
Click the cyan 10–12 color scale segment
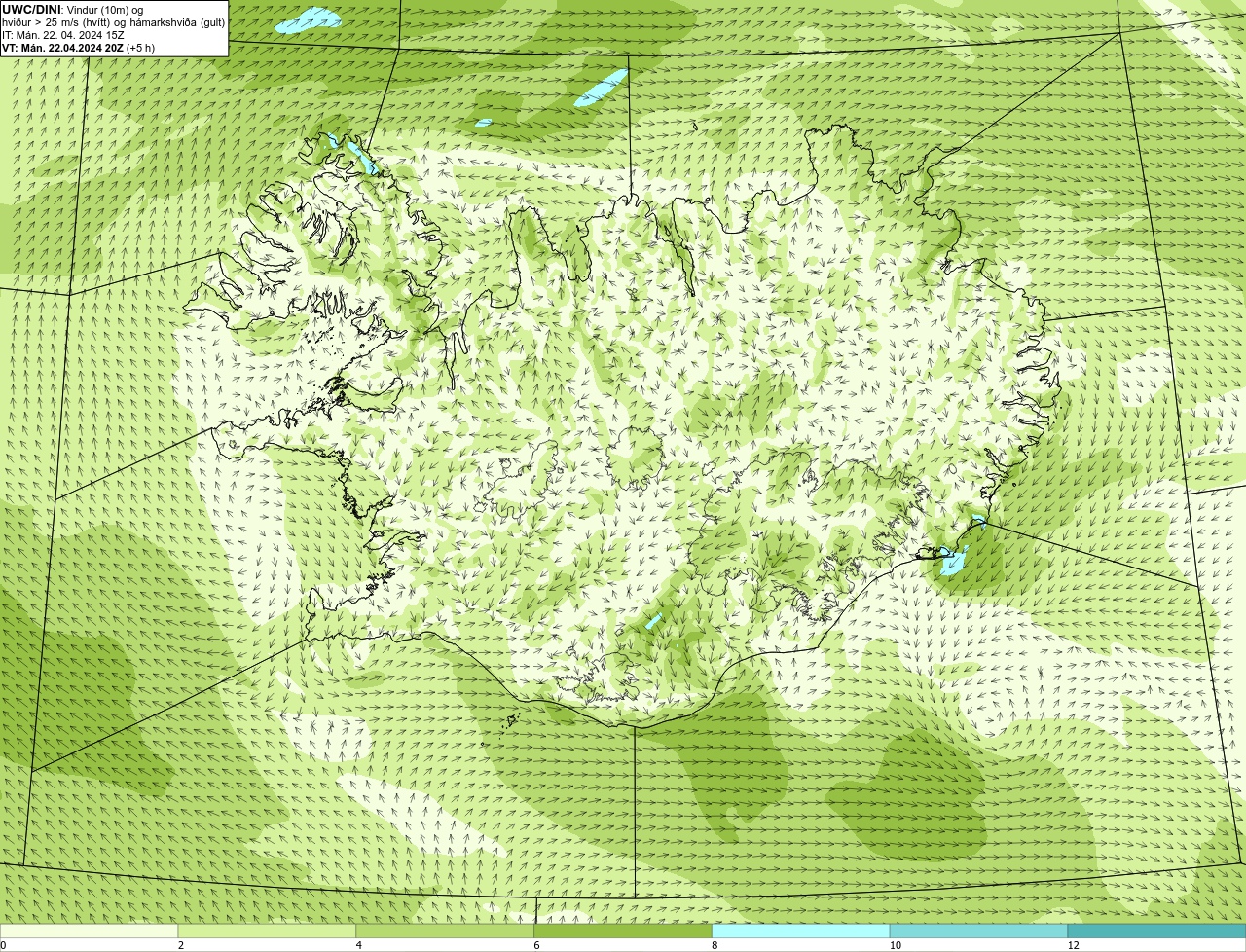point(978,931)
